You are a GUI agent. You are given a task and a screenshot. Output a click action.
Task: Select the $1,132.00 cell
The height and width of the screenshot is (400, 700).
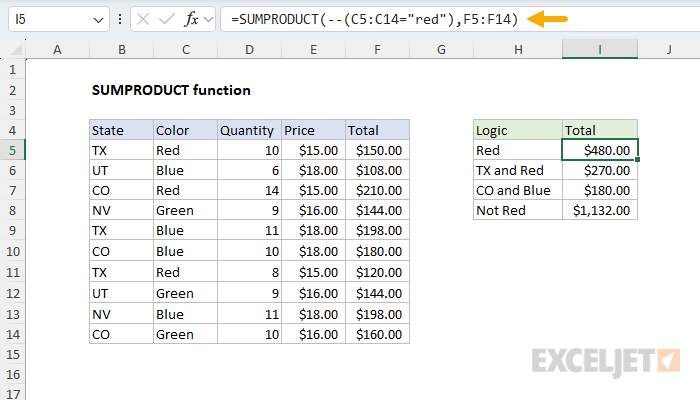pyautogui.click(x=600, y=210)
